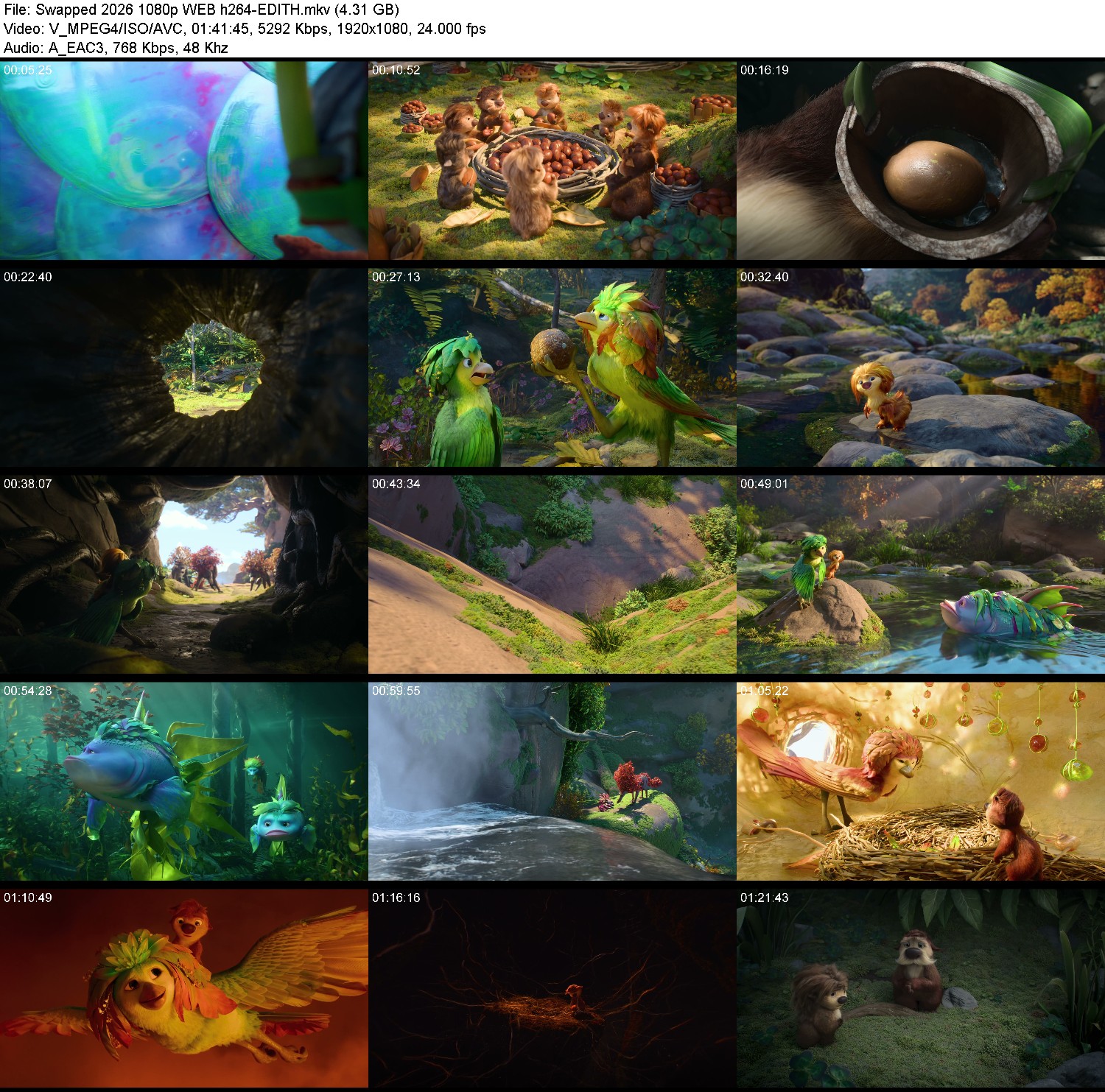The width and height of the screenshot is (1105, 1092).
Task: Click the timestamp label '00:05:25'
Action: pos(28,70)
